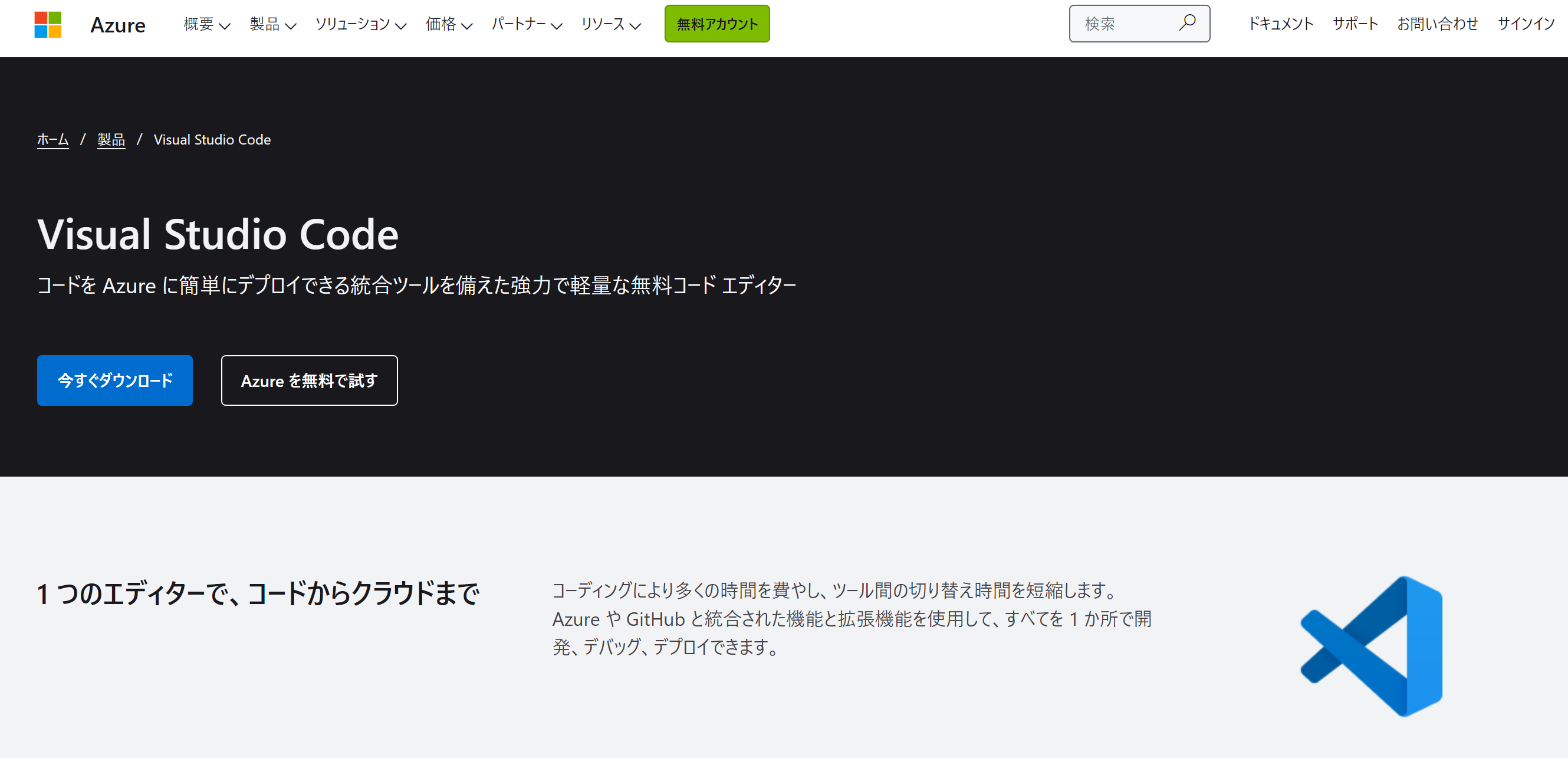Open the お問い合わせ link
1568x758 pixels.
1437,24
